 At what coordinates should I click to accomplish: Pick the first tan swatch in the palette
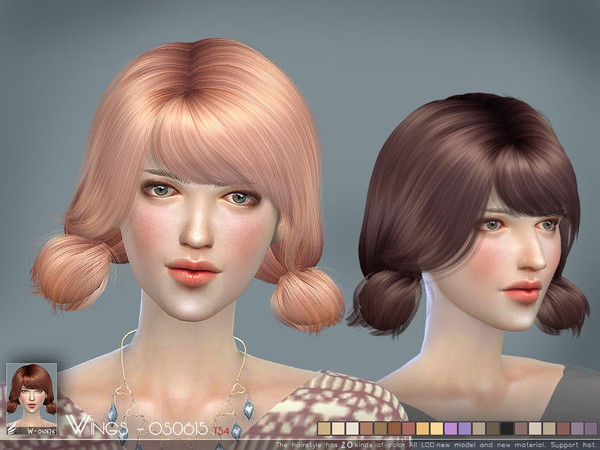tap(324, 428)
